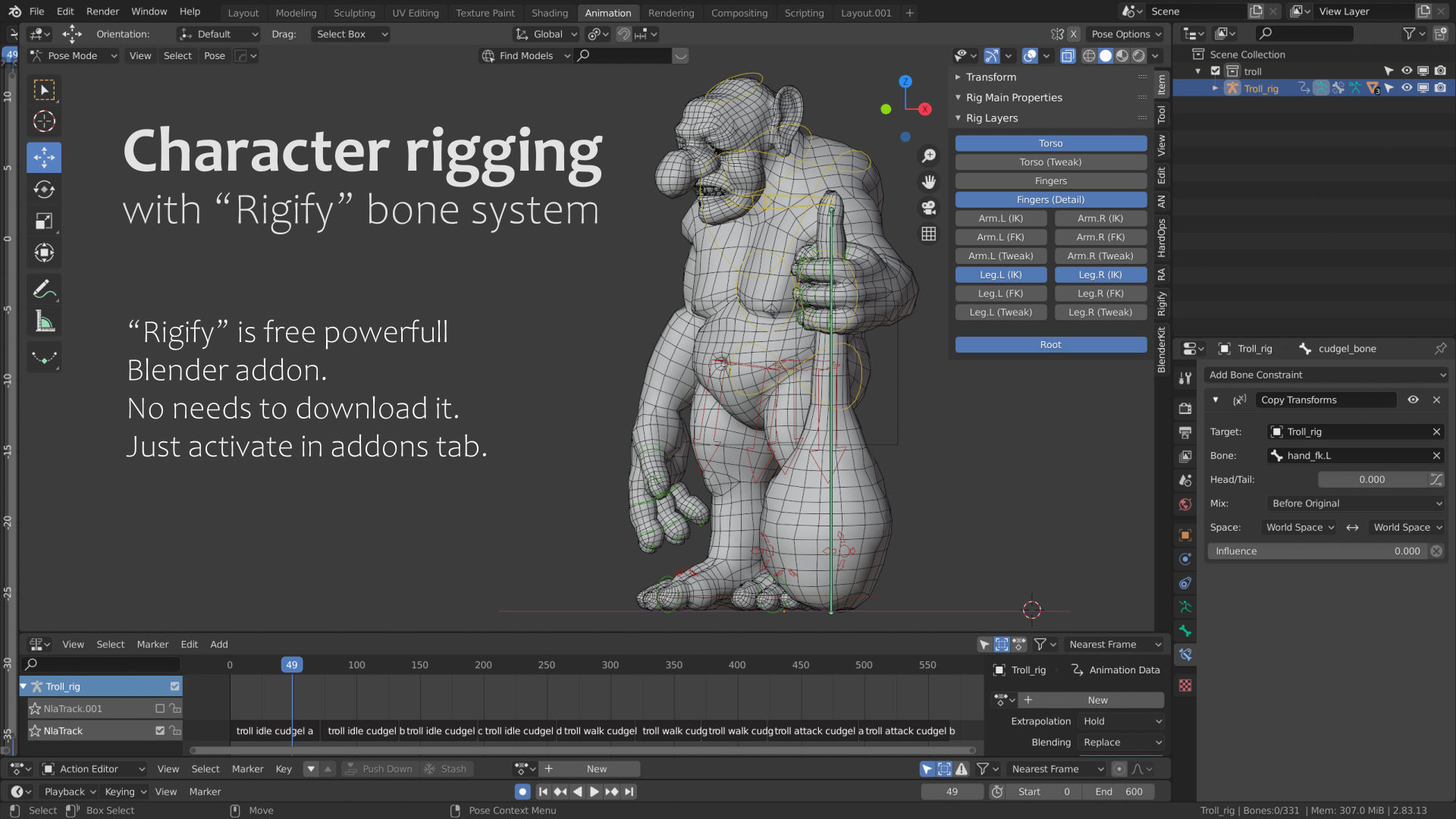Select the Annotate tool
The height and width of the screenshot is (819, 1456).
(43, 289)
